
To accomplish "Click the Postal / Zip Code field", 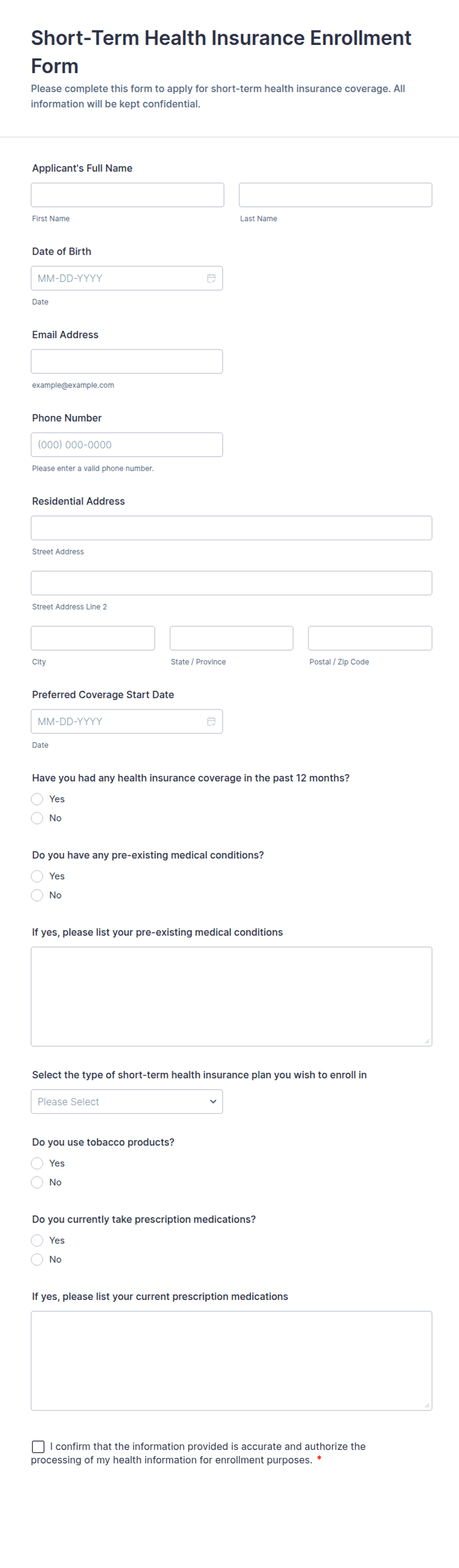I will pyautogui.click(x=370, y=638).
